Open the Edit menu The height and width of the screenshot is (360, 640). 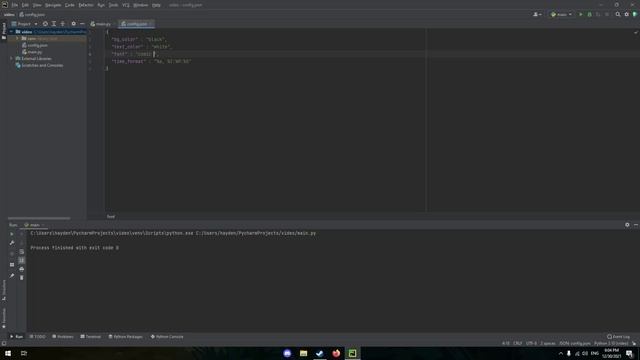[x=25, y=5]
